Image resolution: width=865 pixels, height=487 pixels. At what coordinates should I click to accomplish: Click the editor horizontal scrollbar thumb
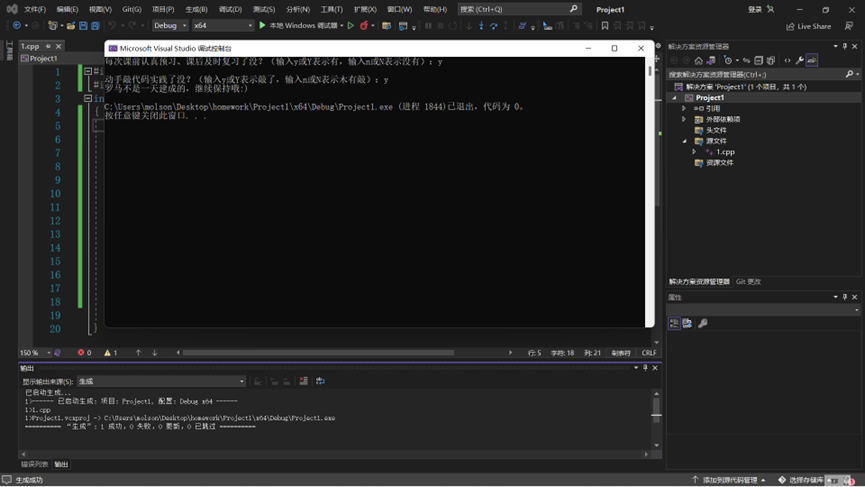pyautogui.click(x=318, y=352)
